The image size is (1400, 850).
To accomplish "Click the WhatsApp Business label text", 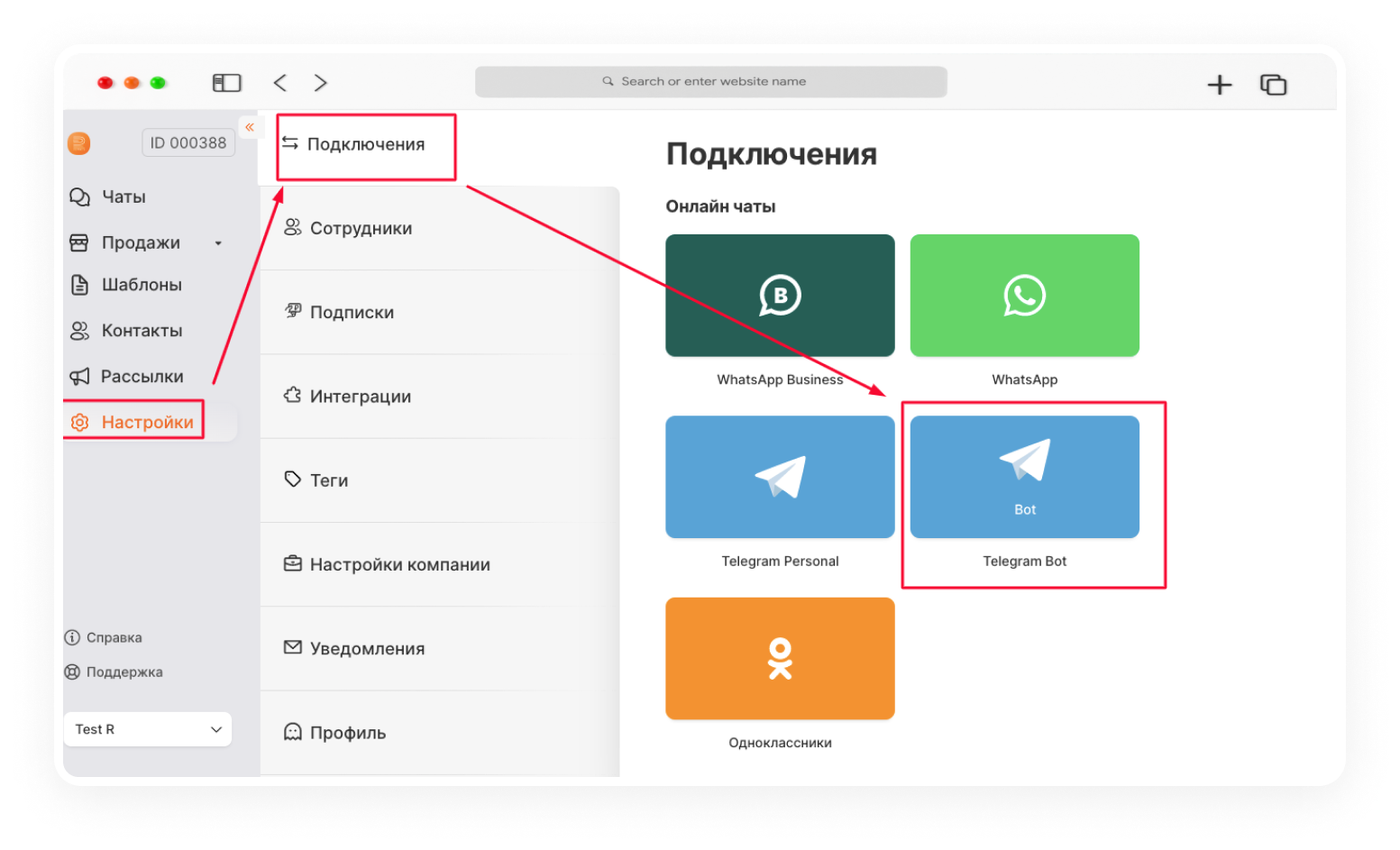I will click(780, 379).
